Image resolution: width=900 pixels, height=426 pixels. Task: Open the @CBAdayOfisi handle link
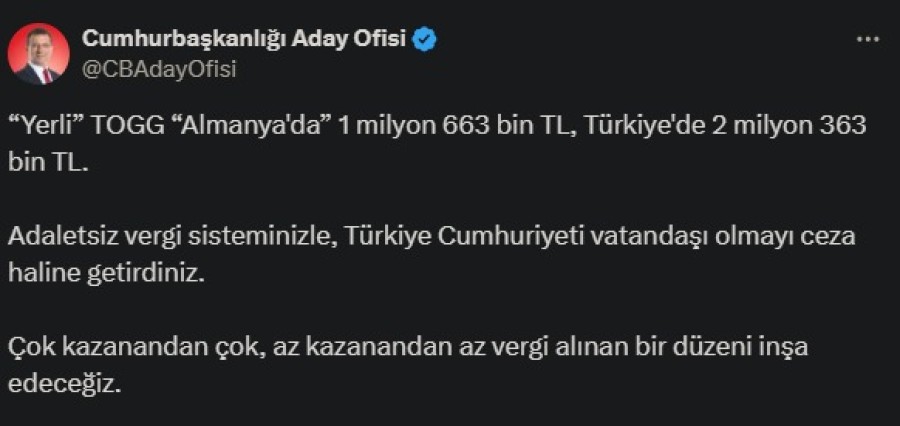click(x=159, y=68)
